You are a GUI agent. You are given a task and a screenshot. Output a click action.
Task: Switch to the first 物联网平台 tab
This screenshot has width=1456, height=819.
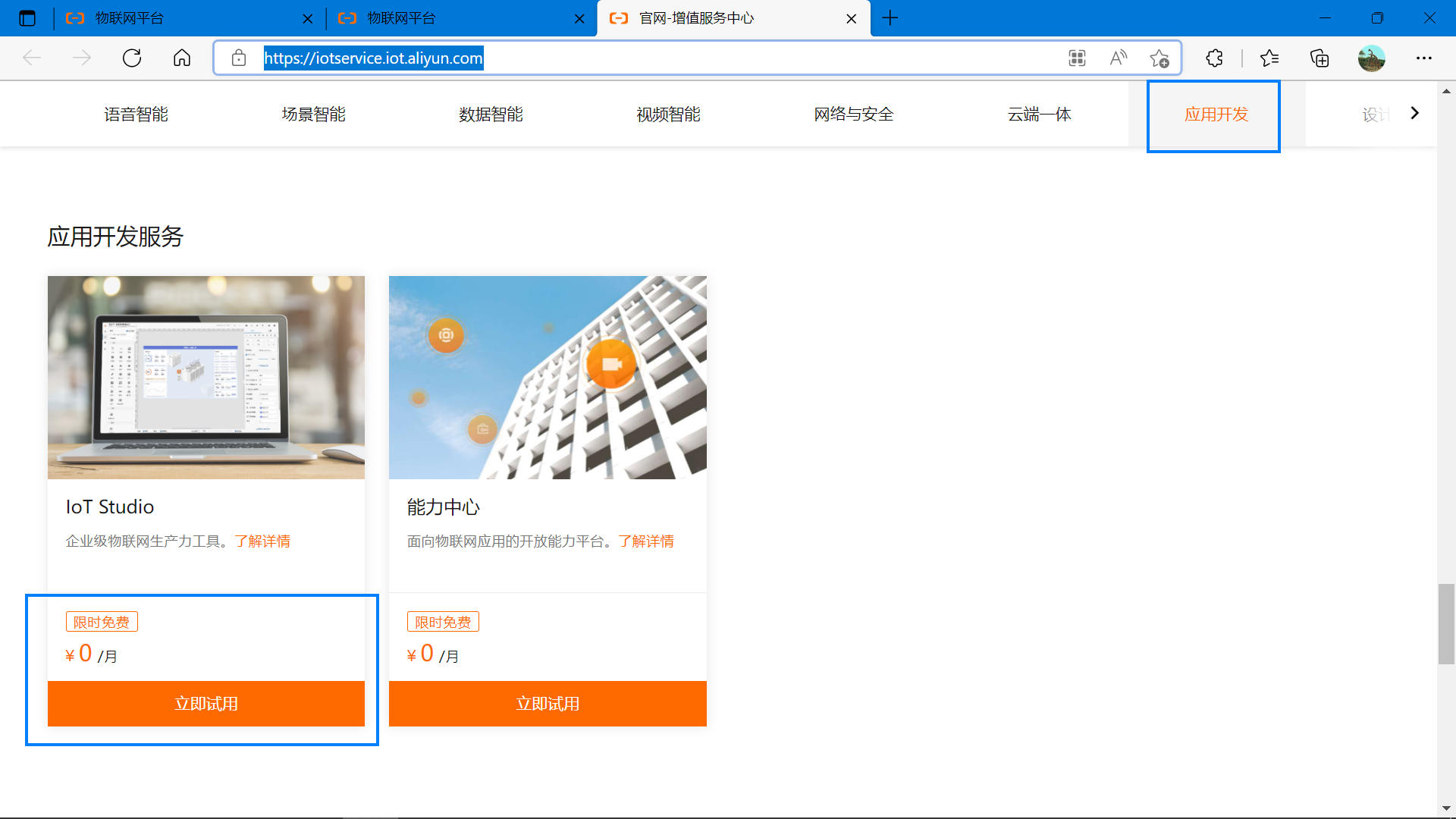tap(190, 18)
